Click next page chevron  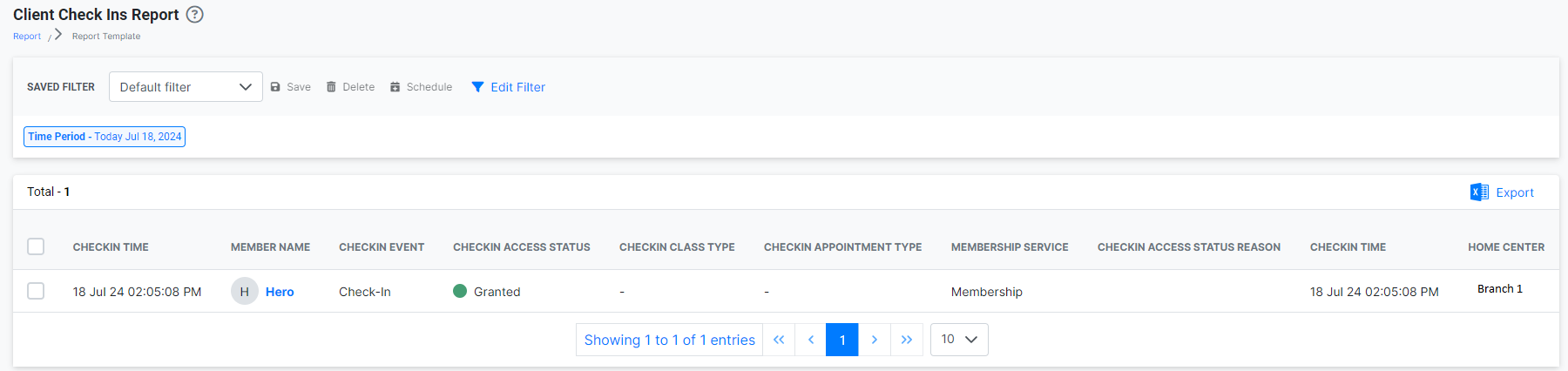tap(874, 340)
